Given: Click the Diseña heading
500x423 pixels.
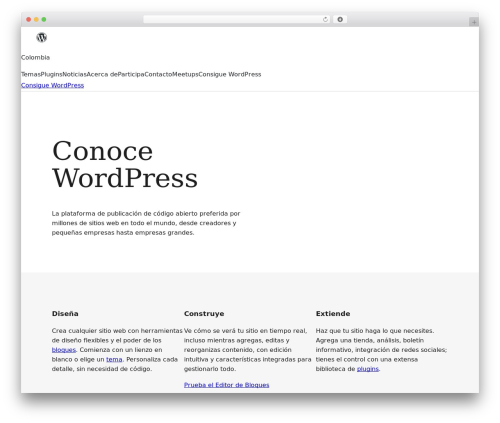Looking at the screenshot, I should click(65, 314).
